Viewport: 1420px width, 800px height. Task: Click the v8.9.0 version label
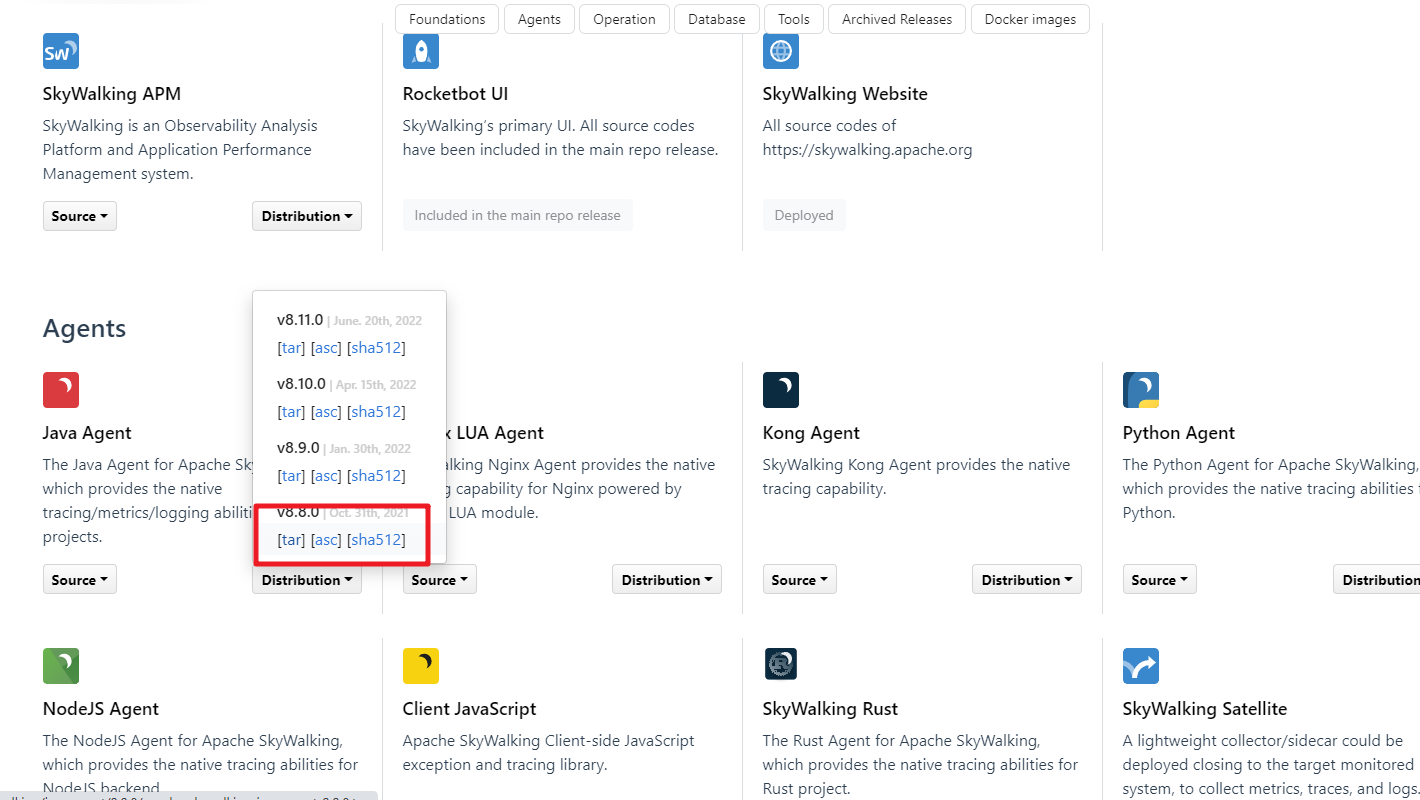click(x=298, y=448)
